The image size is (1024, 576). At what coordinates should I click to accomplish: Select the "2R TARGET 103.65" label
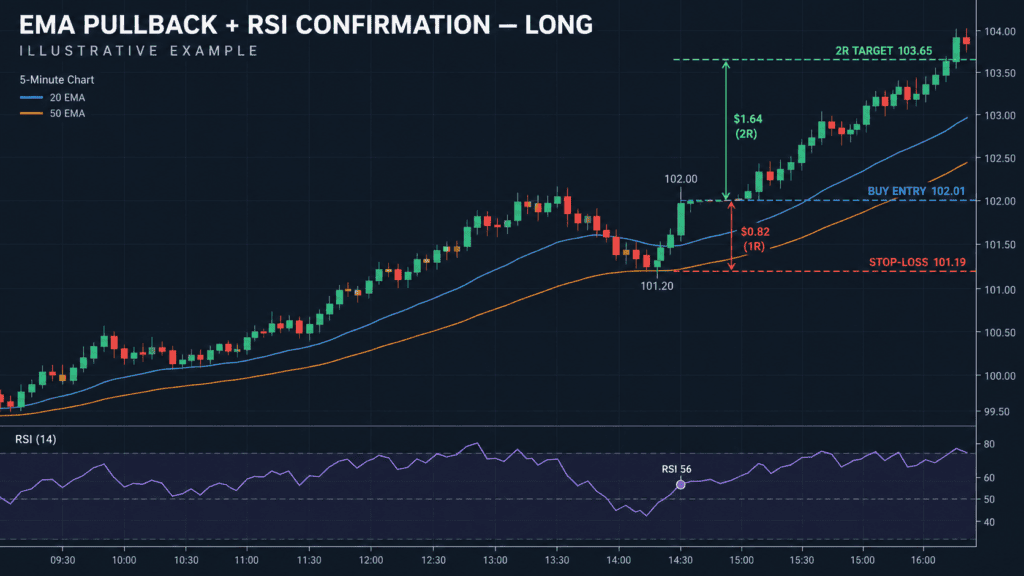point(884,50)
